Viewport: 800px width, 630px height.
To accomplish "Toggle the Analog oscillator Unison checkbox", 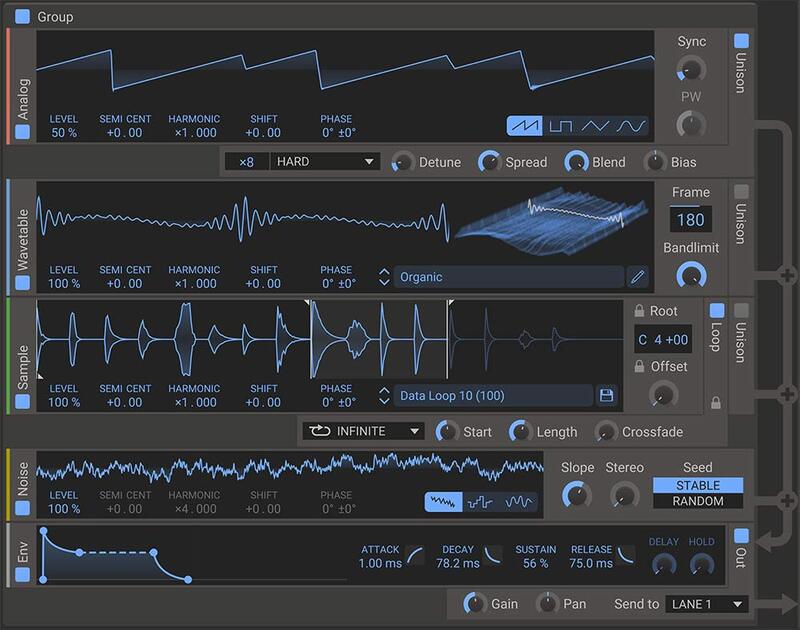I will click(741, 41).
